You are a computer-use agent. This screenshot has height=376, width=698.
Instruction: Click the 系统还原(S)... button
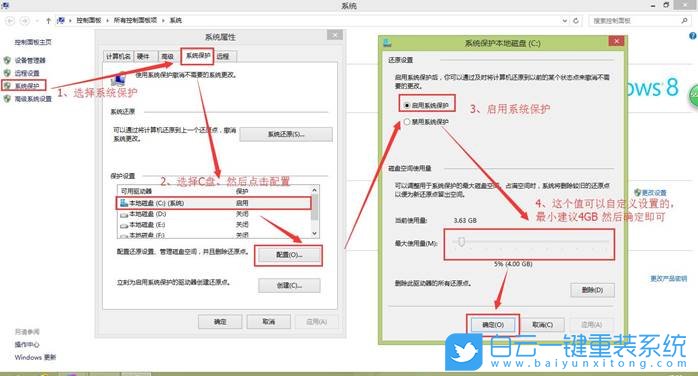[x=286, y=134]
